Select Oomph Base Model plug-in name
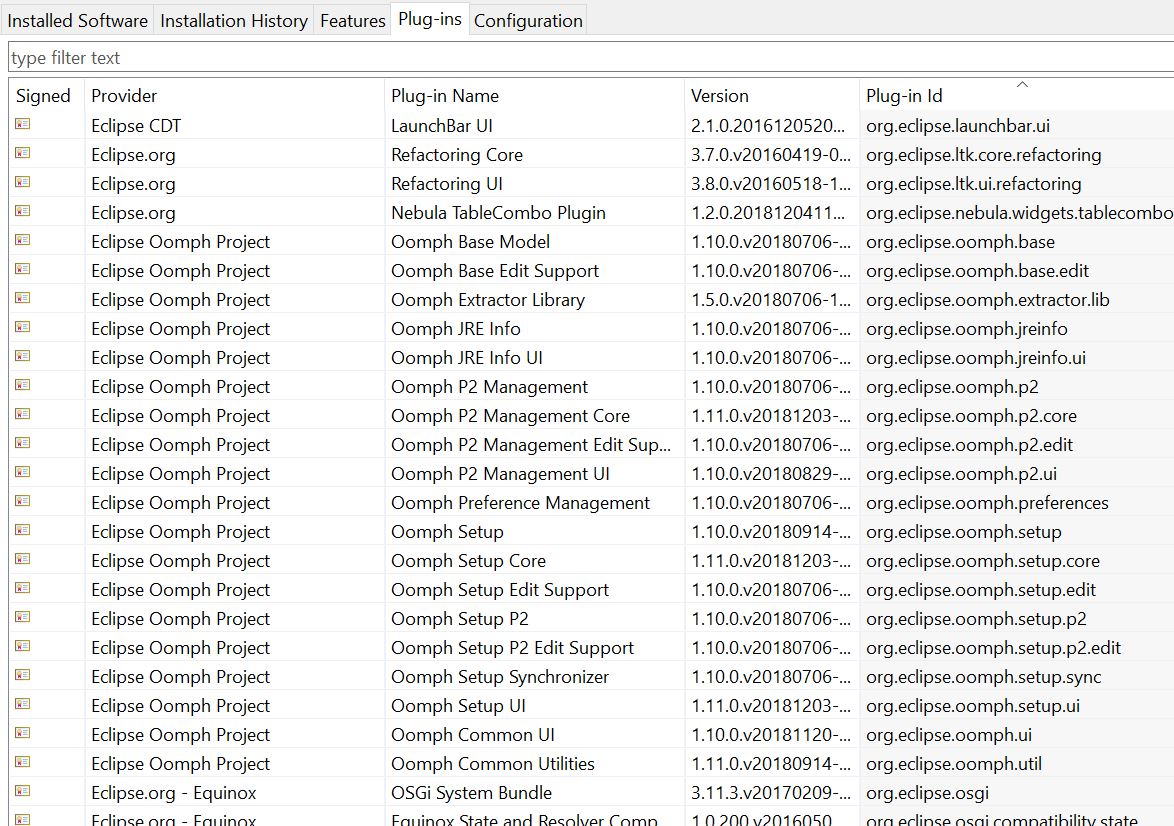Image resolution: width=1174 pixels, height=826 pixels. (x=470, y=242)
